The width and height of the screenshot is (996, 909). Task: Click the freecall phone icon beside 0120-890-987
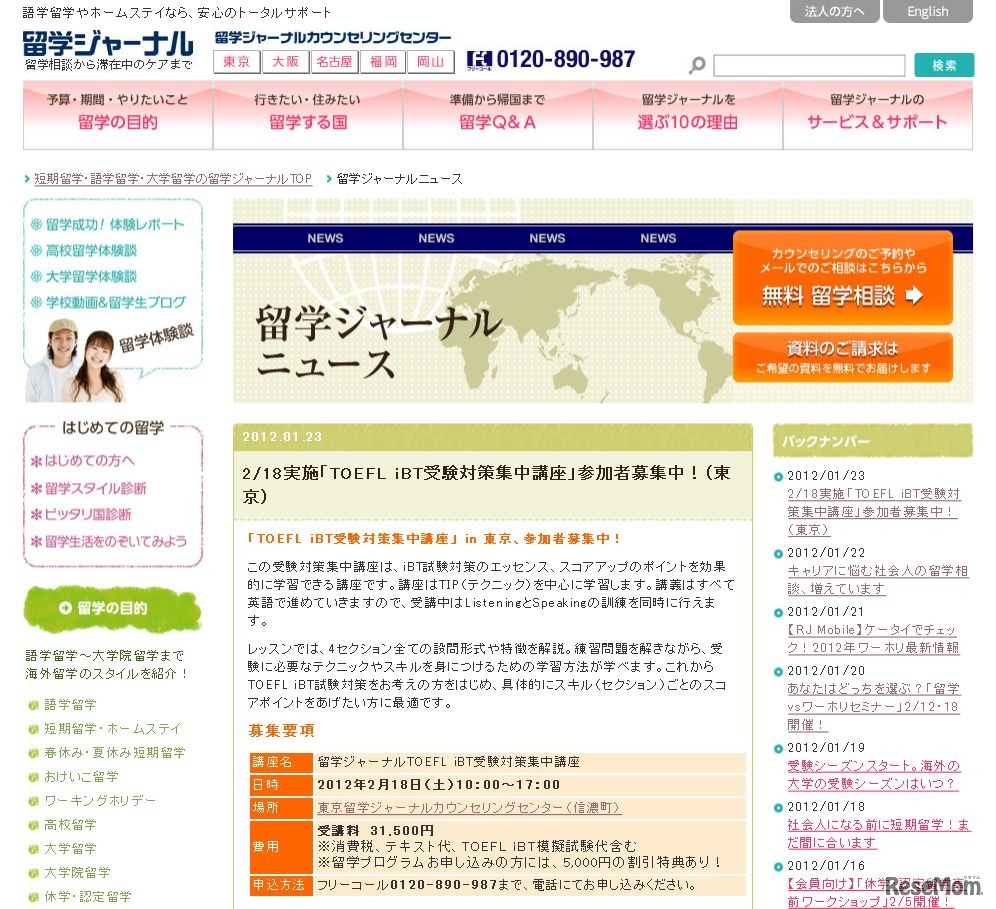click(x=480, y=58)
